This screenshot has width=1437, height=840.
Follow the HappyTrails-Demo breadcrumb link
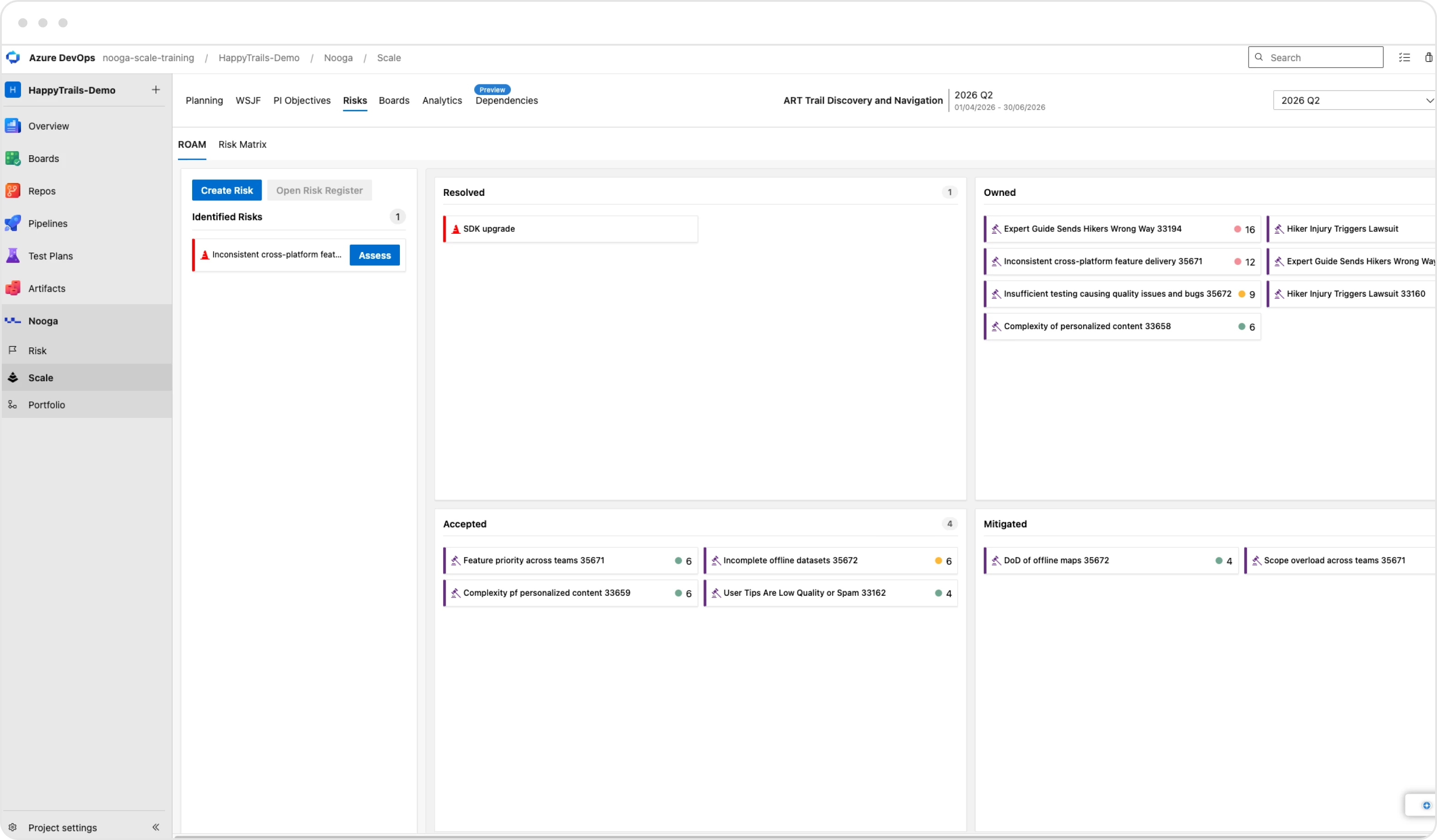point(259,58)
